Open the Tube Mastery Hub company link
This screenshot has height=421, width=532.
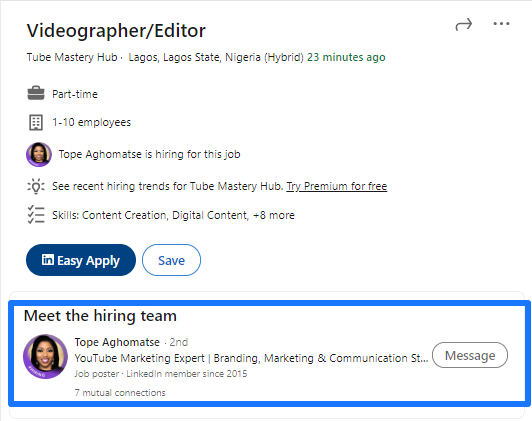coord(72,57)
